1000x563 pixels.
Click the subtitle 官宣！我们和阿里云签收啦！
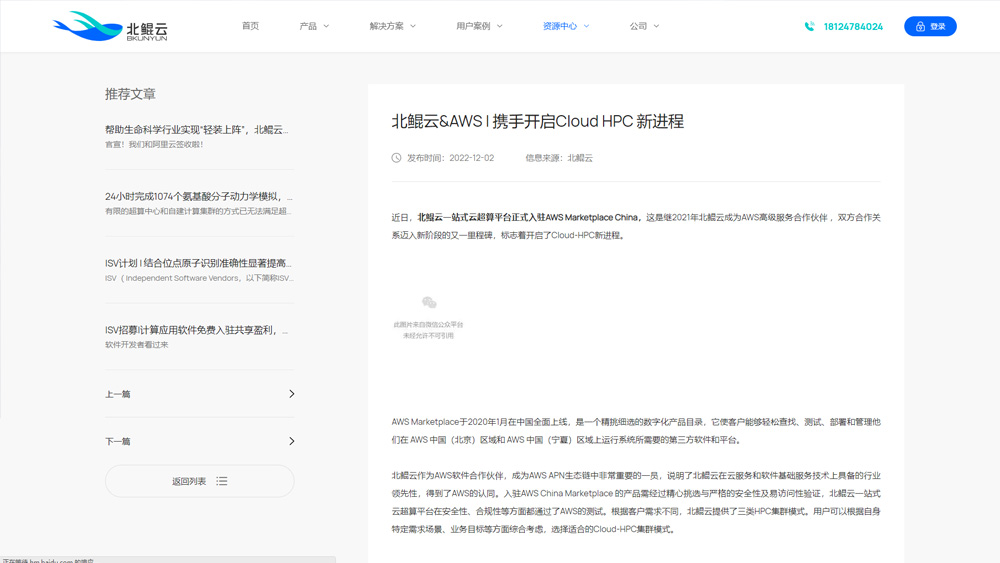[154, 145]
